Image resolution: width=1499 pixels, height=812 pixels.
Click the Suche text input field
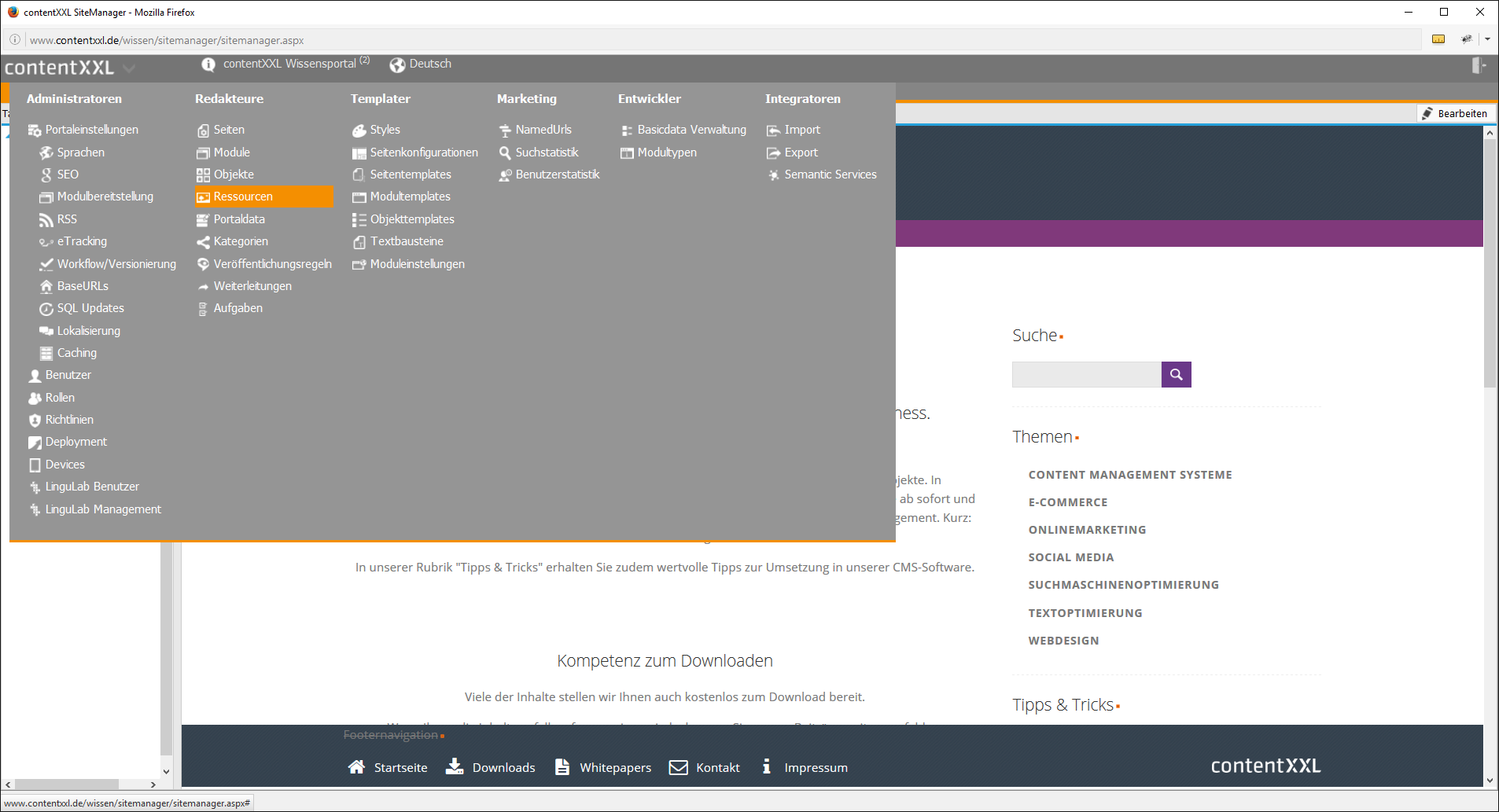(x=1086, y=374)
